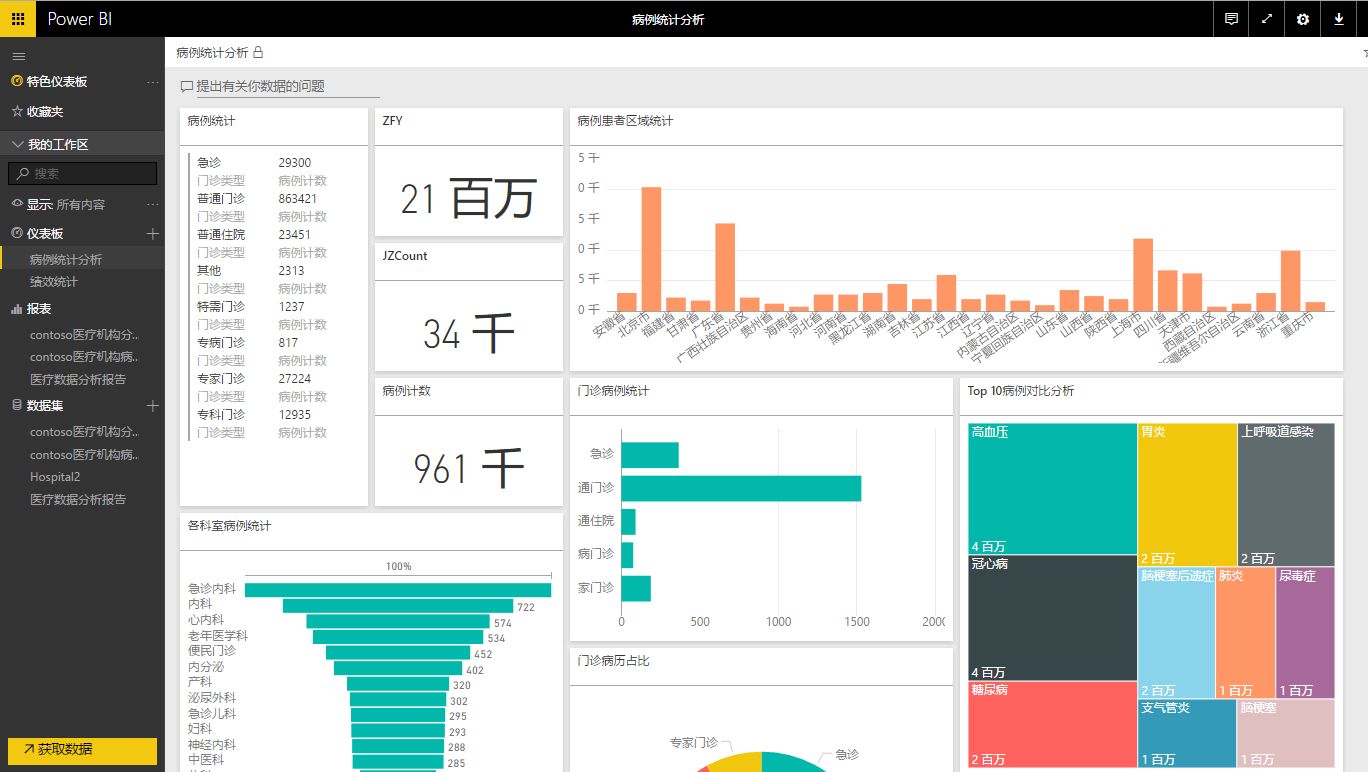Click the 普通门诊 value 863421
Screen dimensions: 1368x772
pos(298,199)
